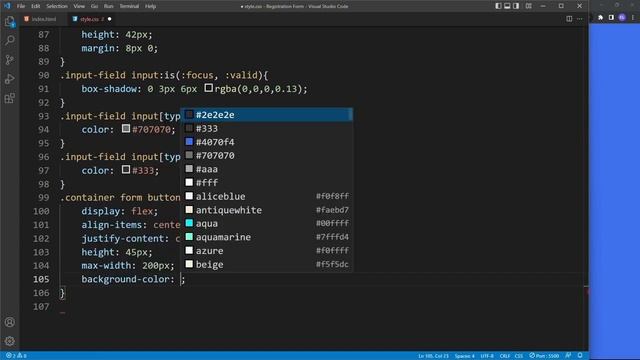The width and height of the screenshot is (640, 360).
Task: Toggle the Secondary Side Bar layout button
Action: point(516,6)
